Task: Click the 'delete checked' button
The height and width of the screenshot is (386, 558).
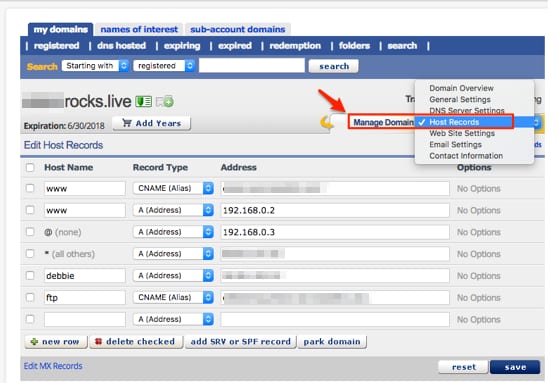Action: (136, 342)
